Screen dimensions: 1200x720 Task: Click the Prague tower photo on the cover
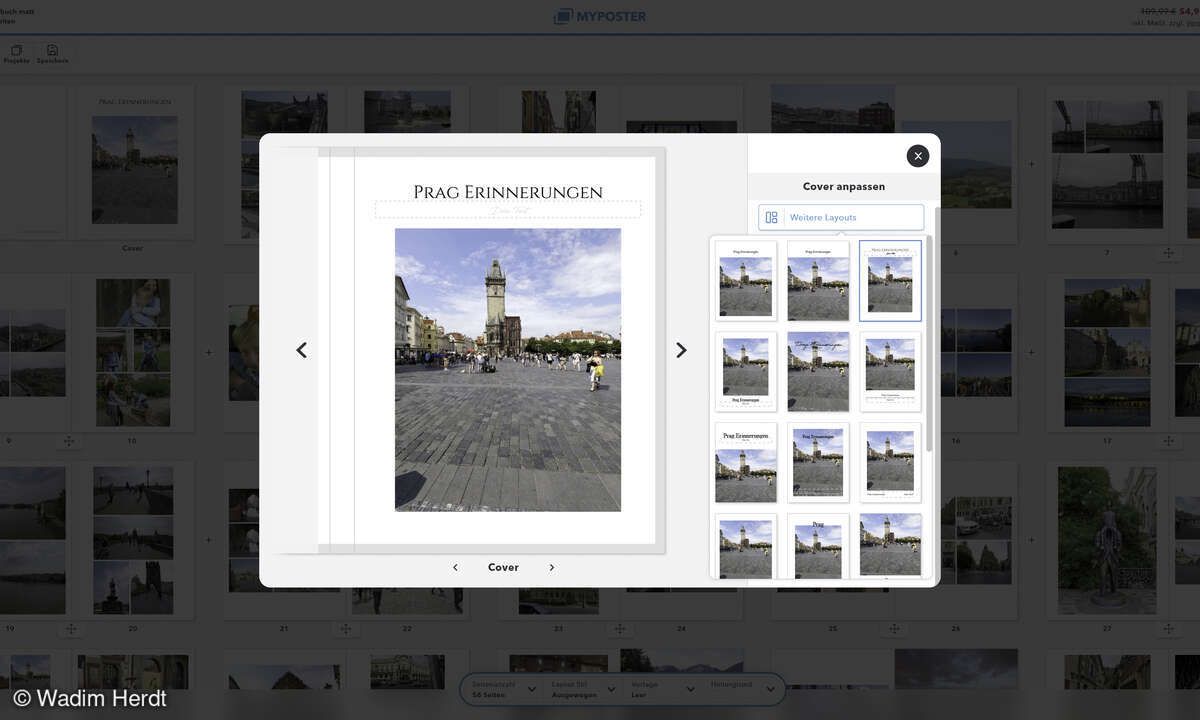coord(508,369)
